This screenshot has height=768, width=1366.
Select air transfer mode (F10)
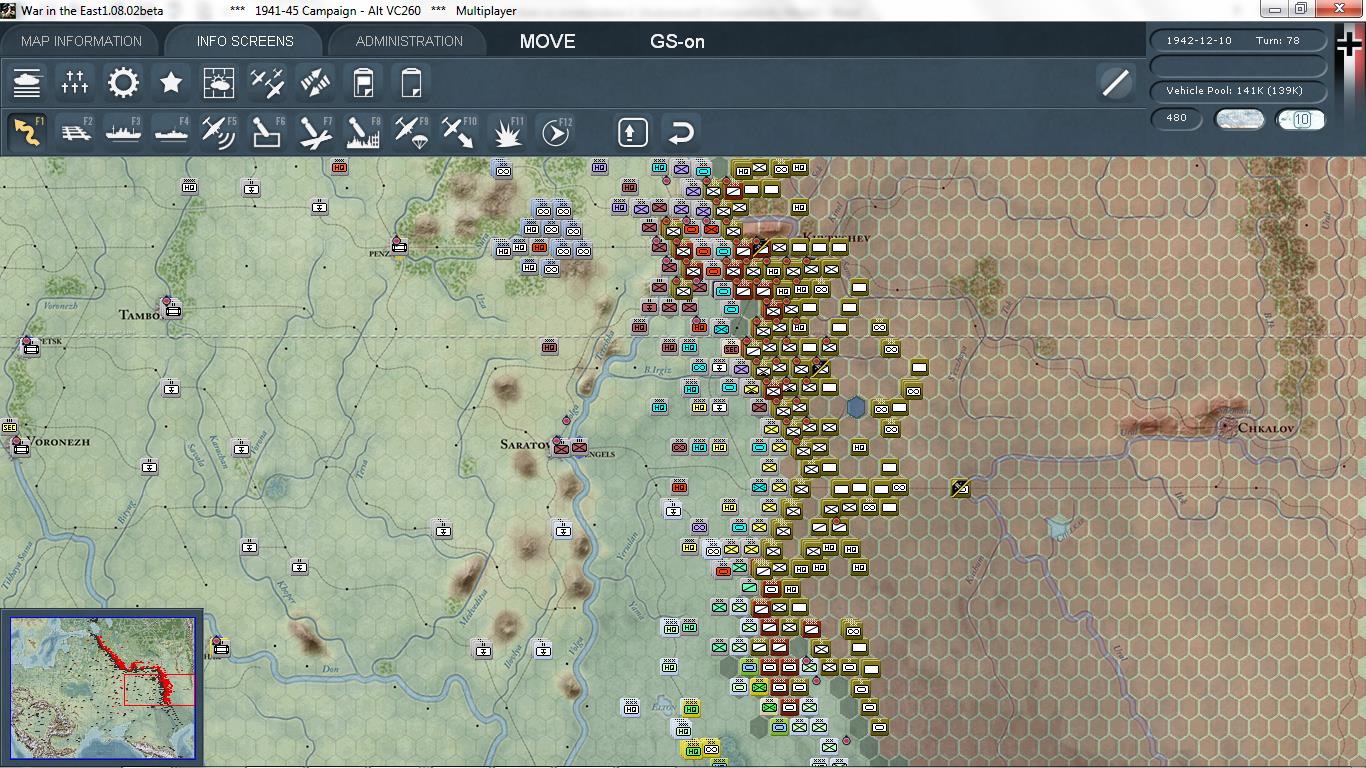pyautogui.click(x=458, y=130)
